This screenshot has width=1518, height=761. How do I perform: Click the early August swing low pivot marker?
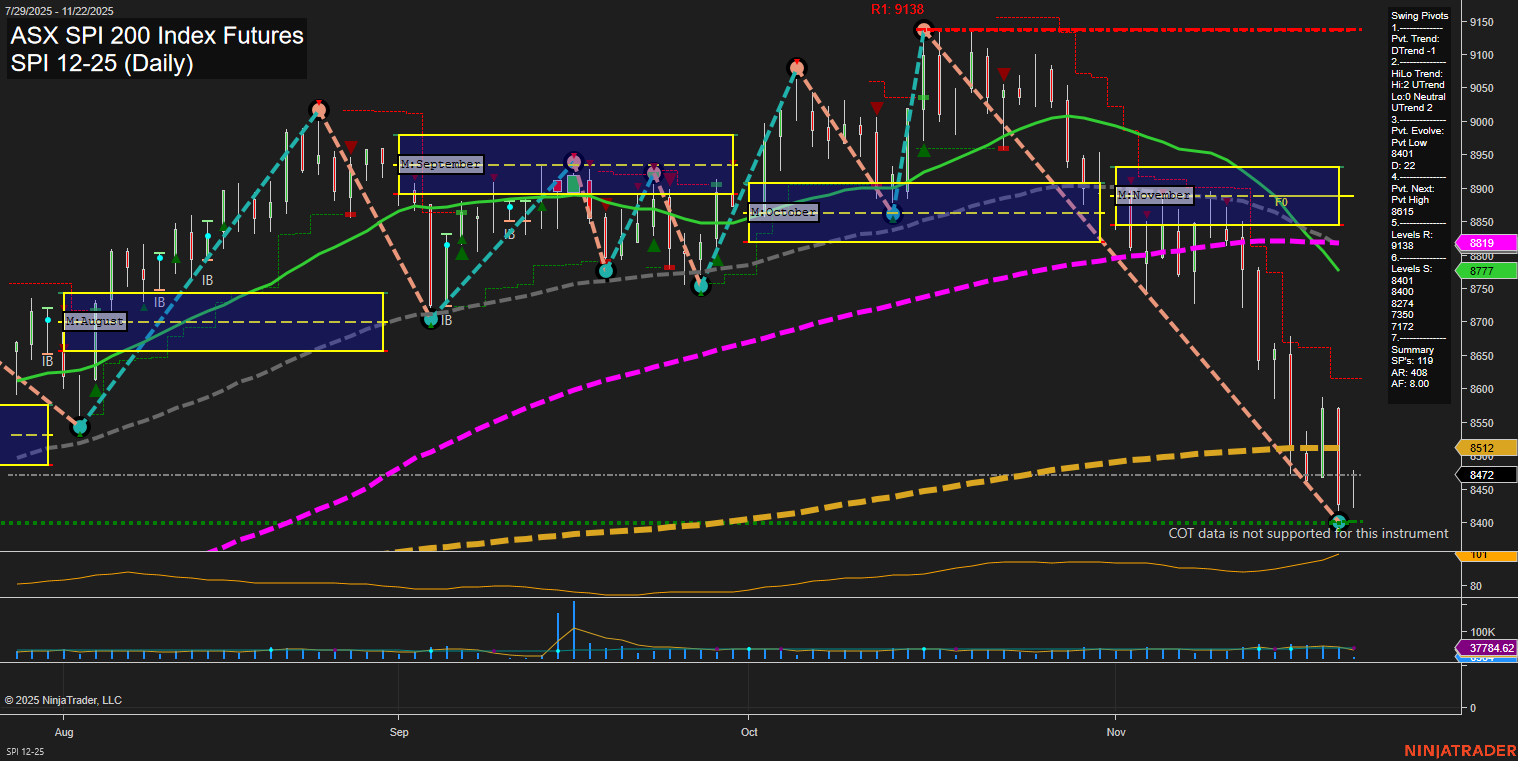click(81, 427)
